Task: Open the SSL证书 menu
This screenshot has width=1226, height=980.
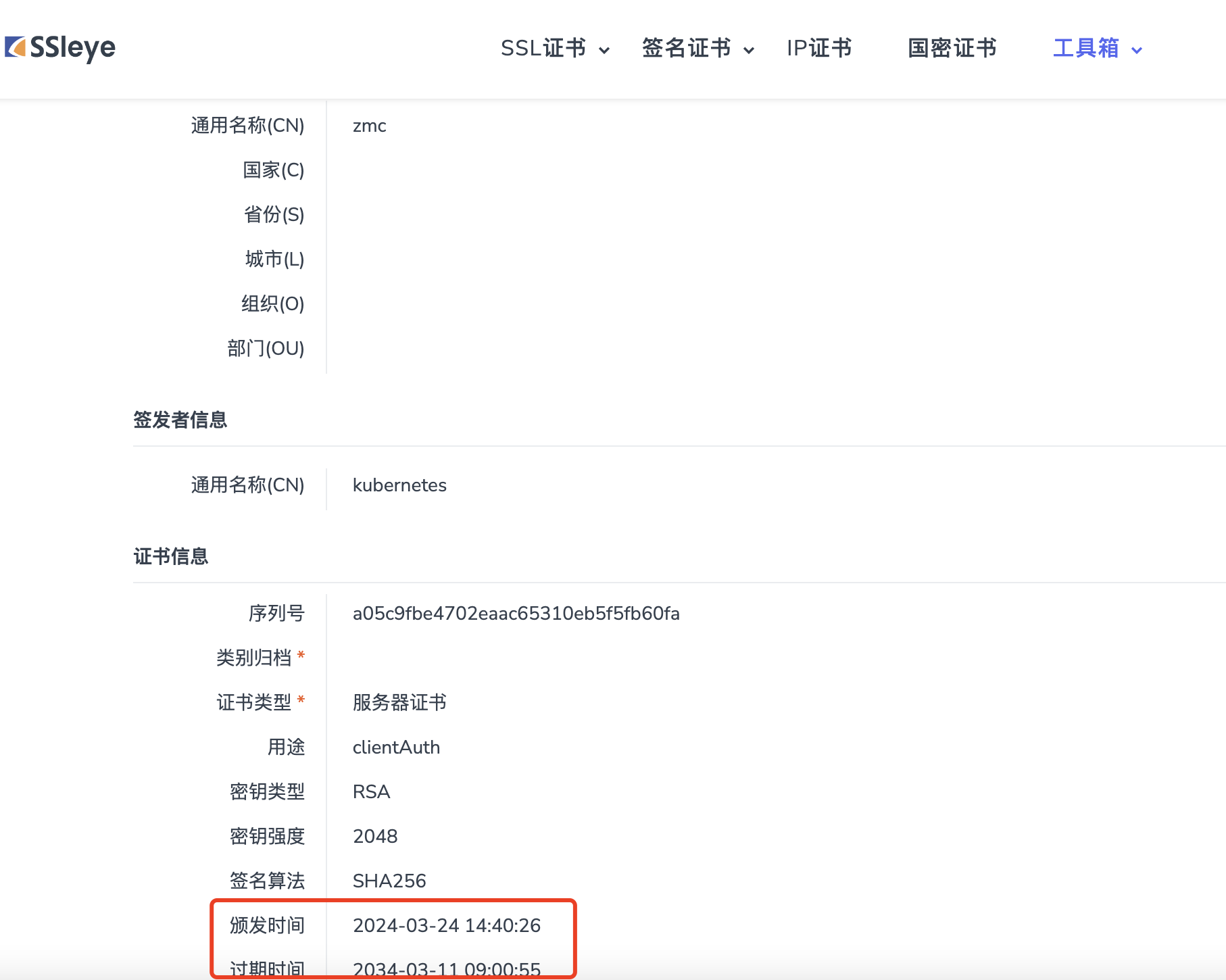Action: click(x=543, y=49)
